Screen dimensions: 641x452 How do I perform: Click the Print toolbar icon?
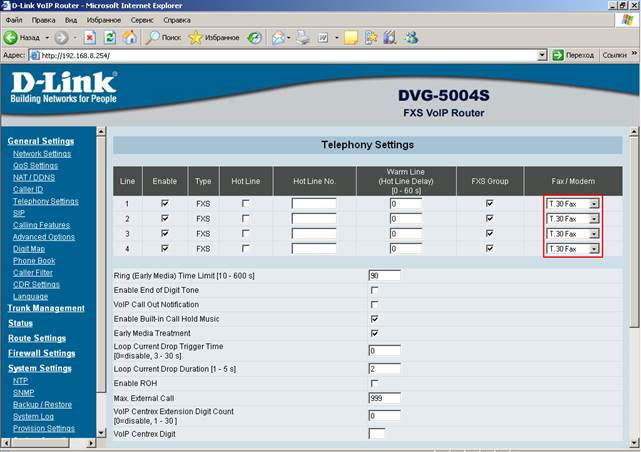[301, 37]
